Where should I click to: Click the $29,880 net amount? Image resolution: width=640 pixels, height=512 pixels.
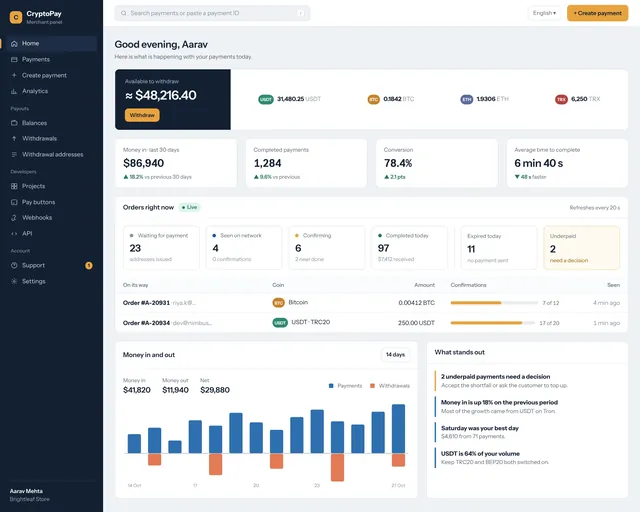coord(215,390)
